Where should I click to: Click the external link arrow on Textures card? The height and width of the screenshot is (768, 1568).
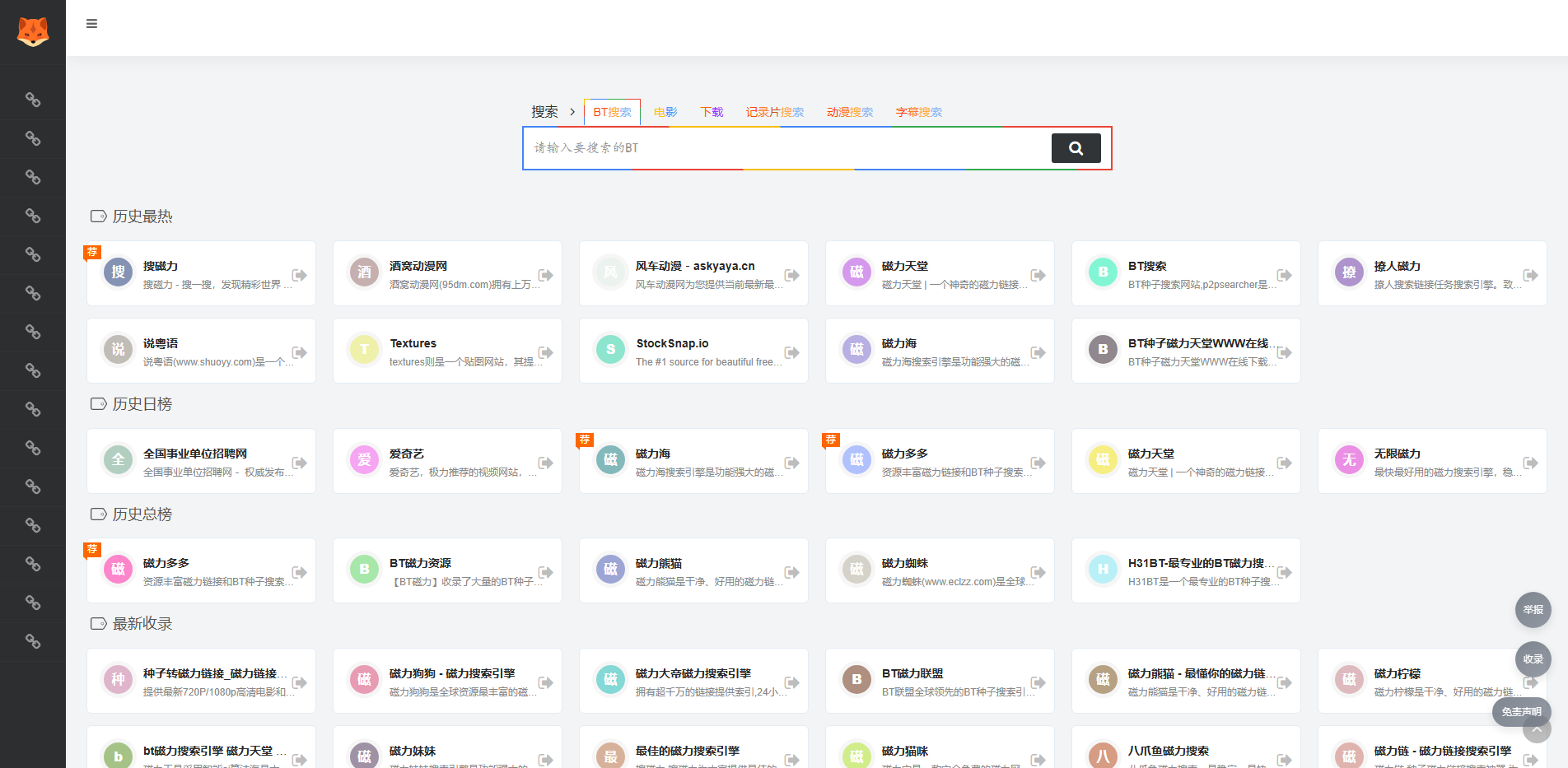click(546, 353)
